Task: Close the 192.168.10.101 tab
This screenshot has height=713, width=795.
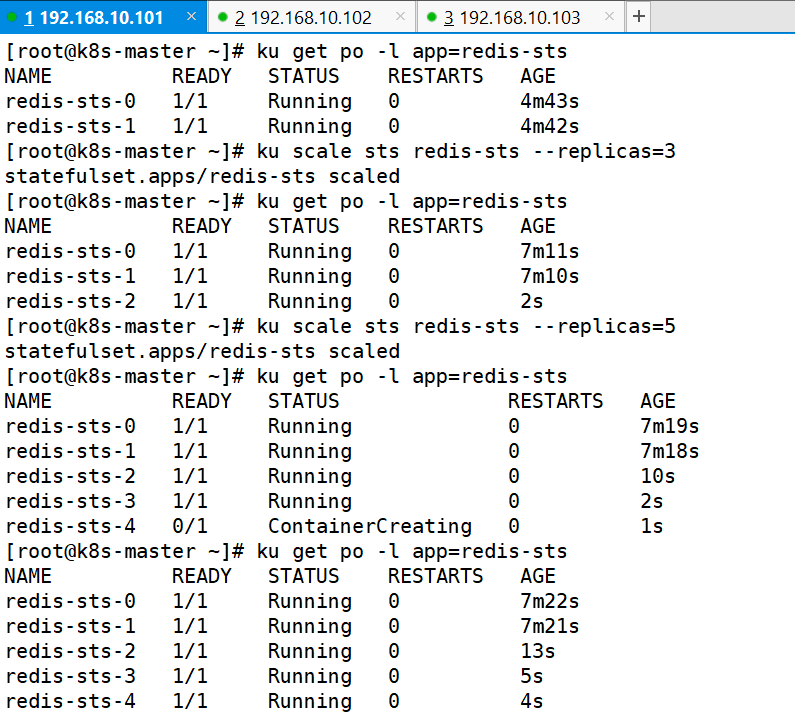Action: [x=191, y=17]
